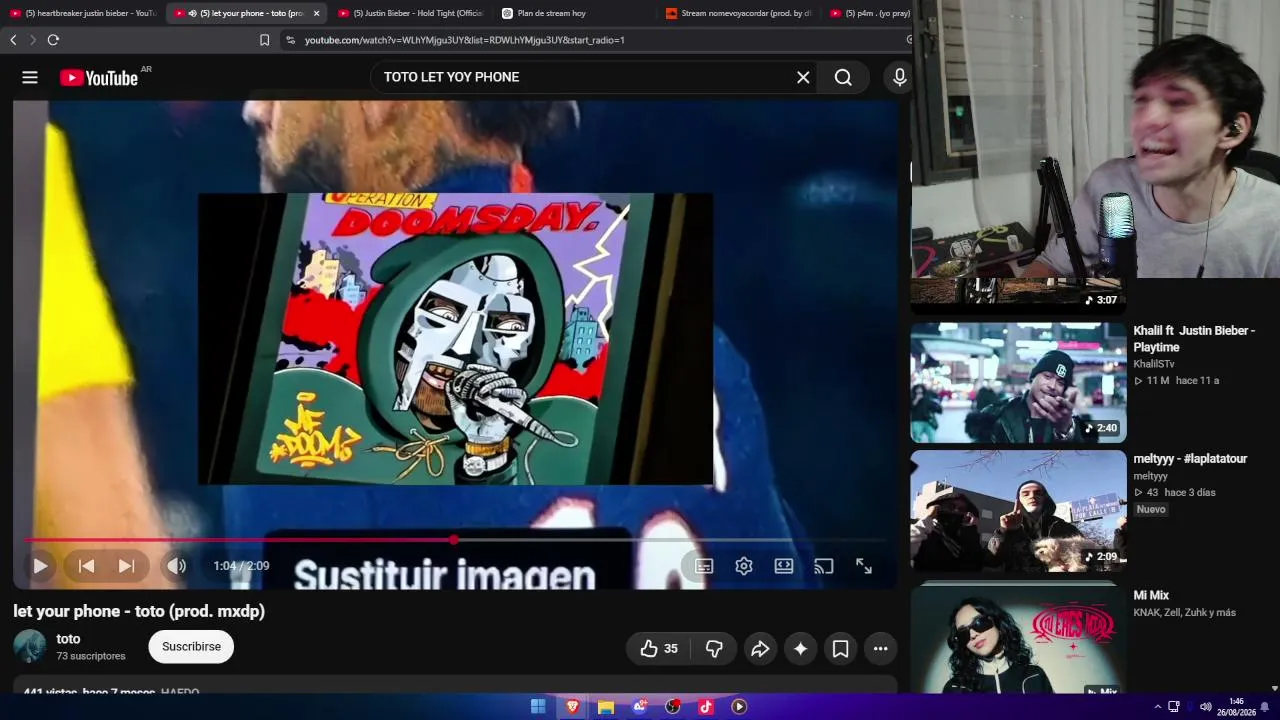Viewport: 1280px width, 720px height.
Task: Save the video with the bookmark icon
Action: coord(840,649)
